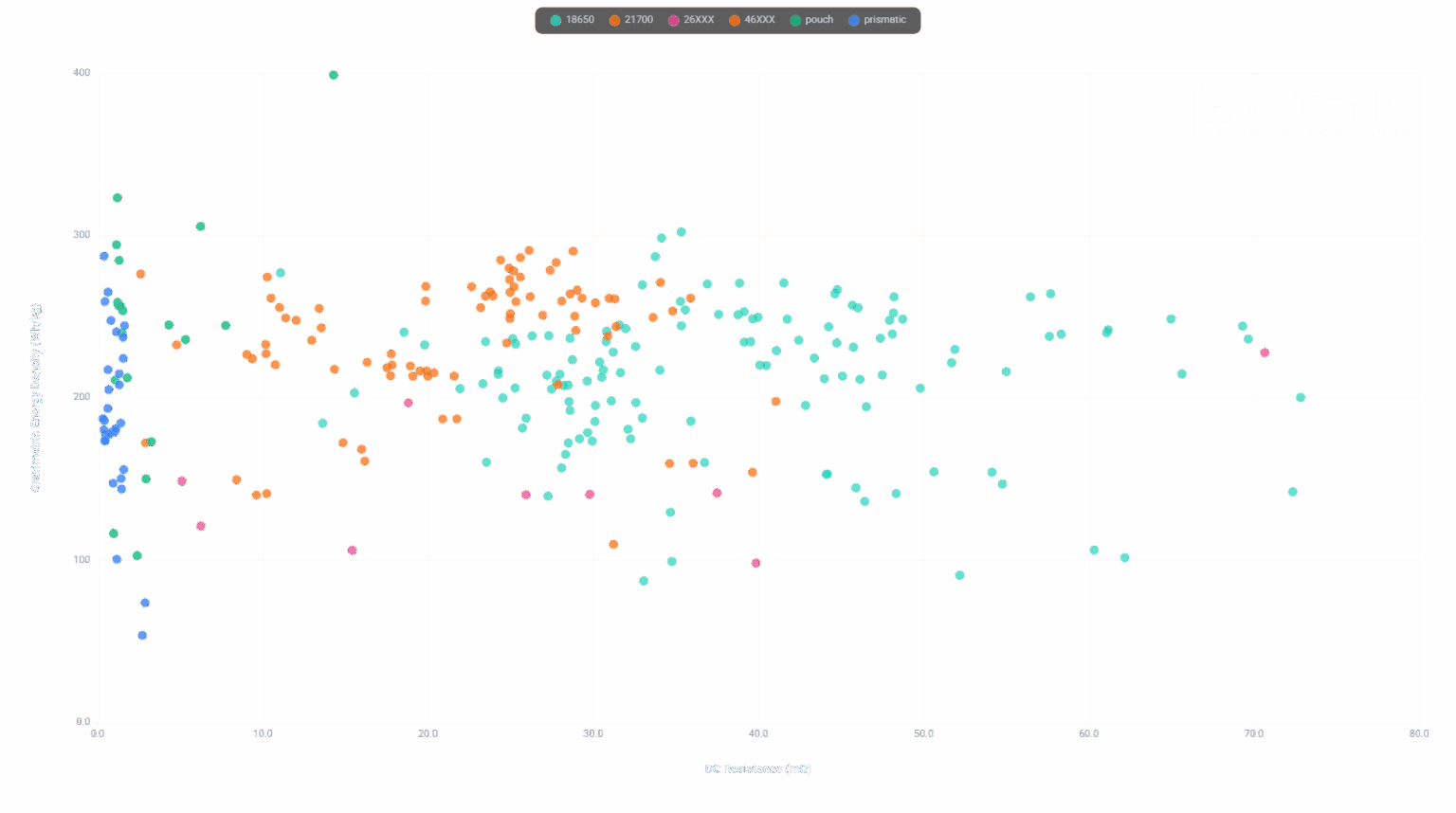
Task: Select the green pouch point above 300 near 6 mΩ
Action: point(201,226)
